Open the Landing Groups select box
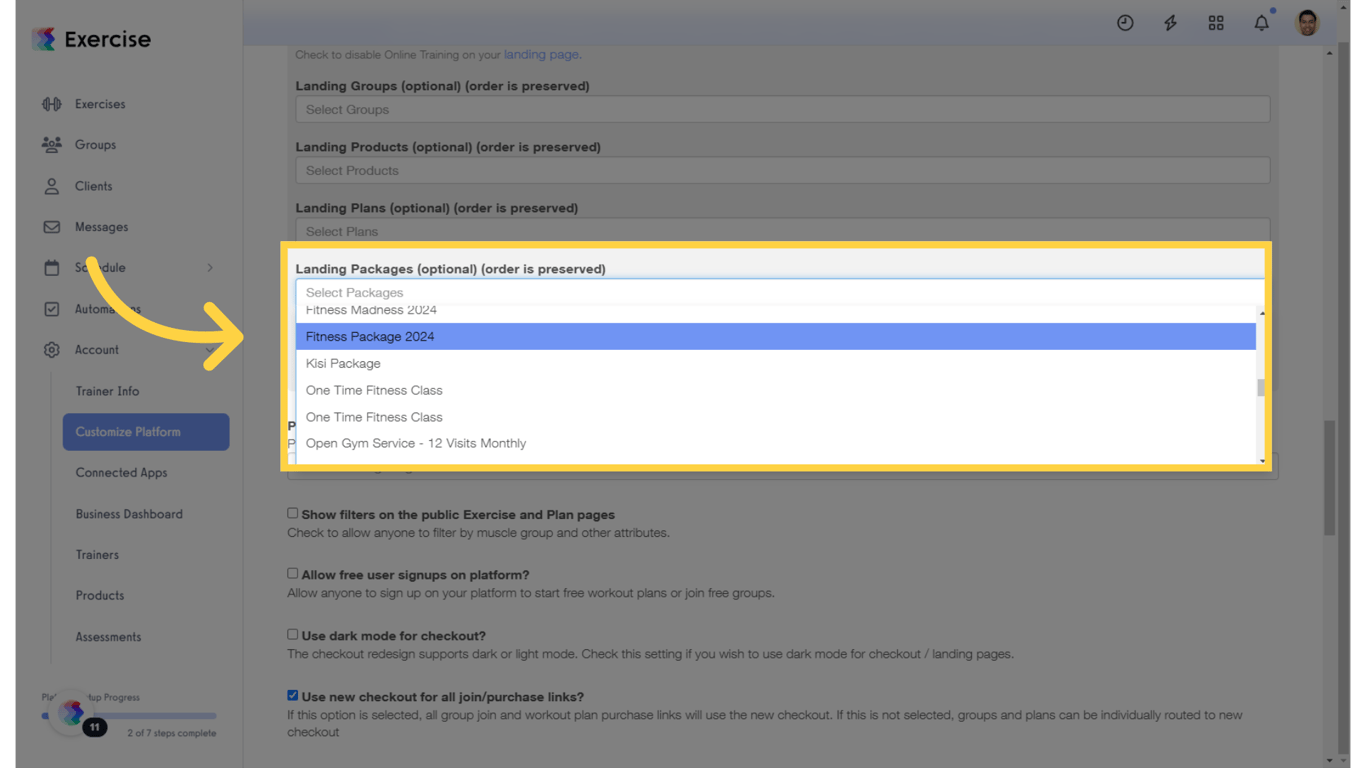 [782, 110]
